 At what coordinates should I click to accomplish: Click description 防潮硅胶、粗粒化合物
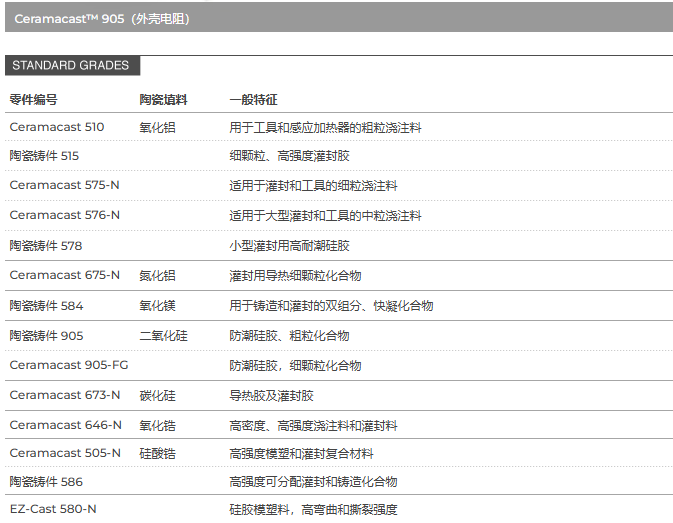(289, 336)
